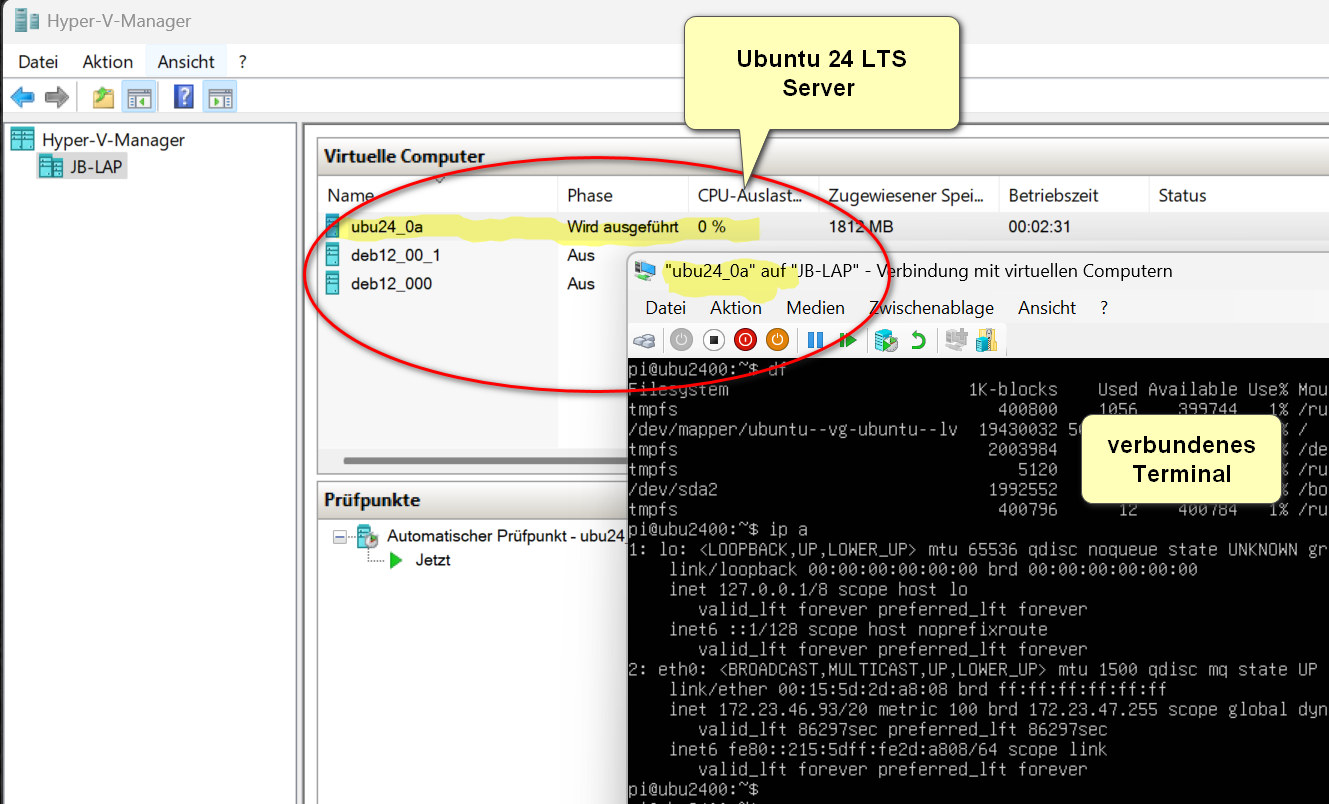Click the Ctrl+Alt+Del icon in VM toolbar
The image size is (1329, 804).
645,340
